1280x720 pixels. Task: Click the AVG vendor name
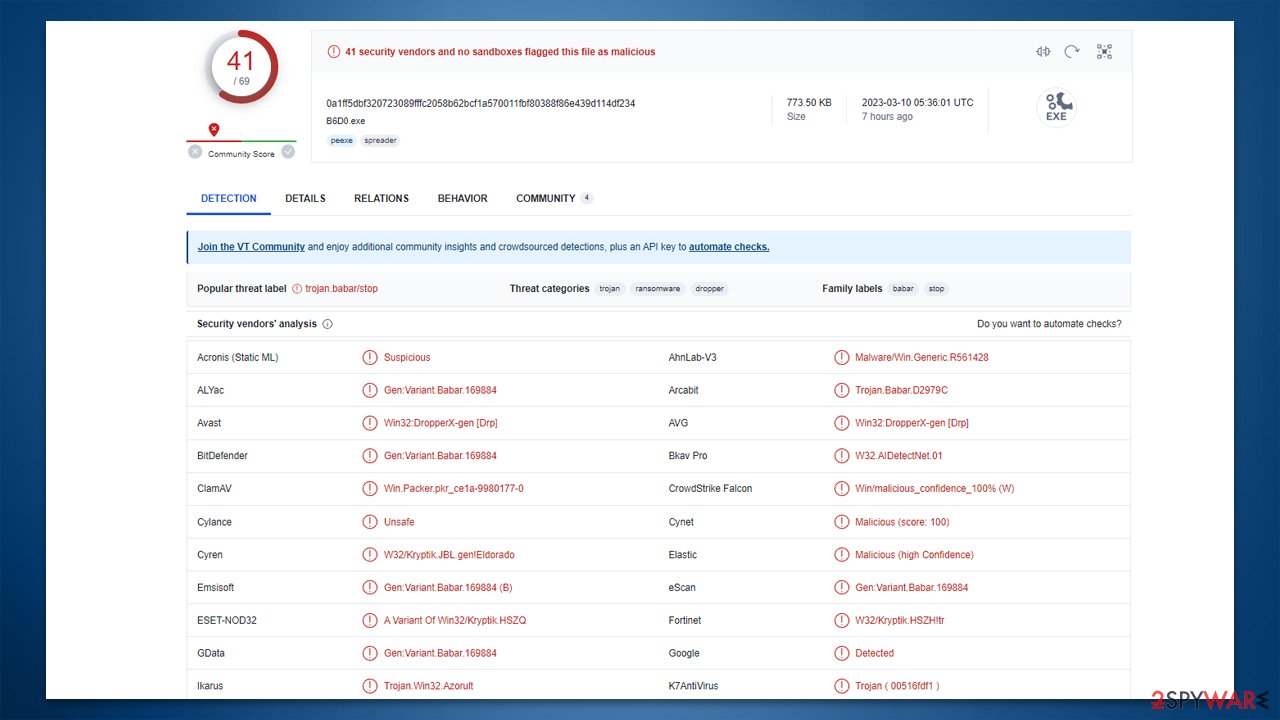coord(678,423)
